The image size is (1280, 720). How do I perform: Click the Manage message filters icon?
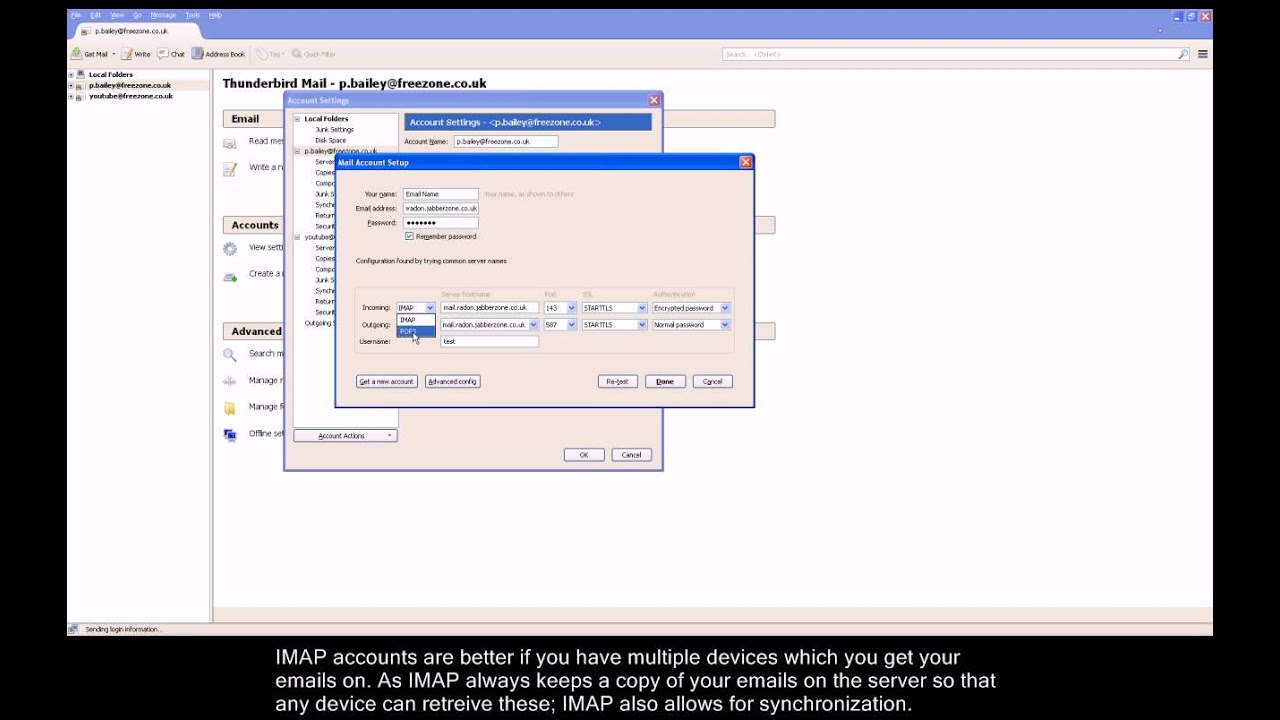[230, 381]
